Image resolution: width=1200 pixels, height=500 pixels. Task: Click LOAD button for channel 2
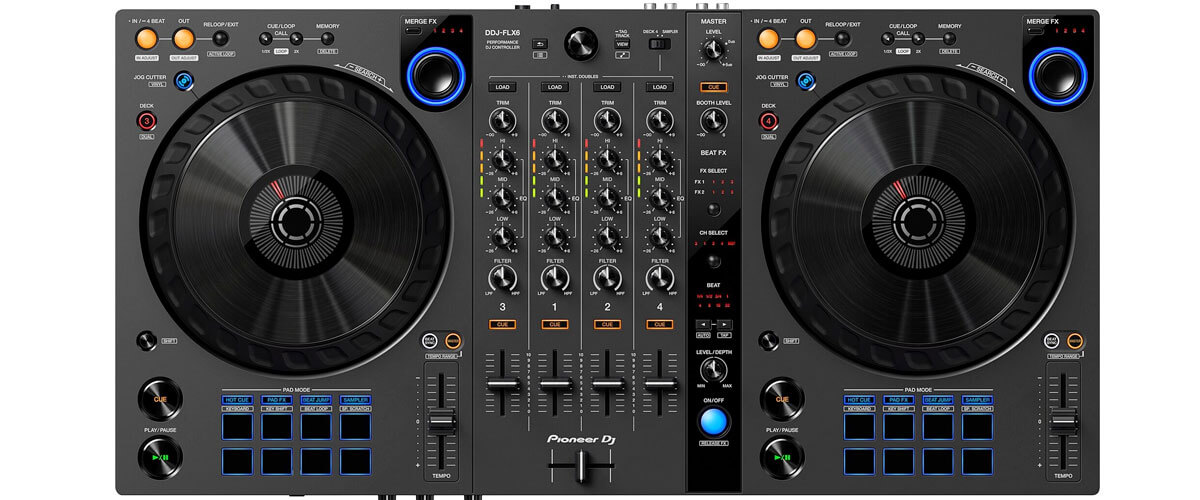tap(606, 87)
